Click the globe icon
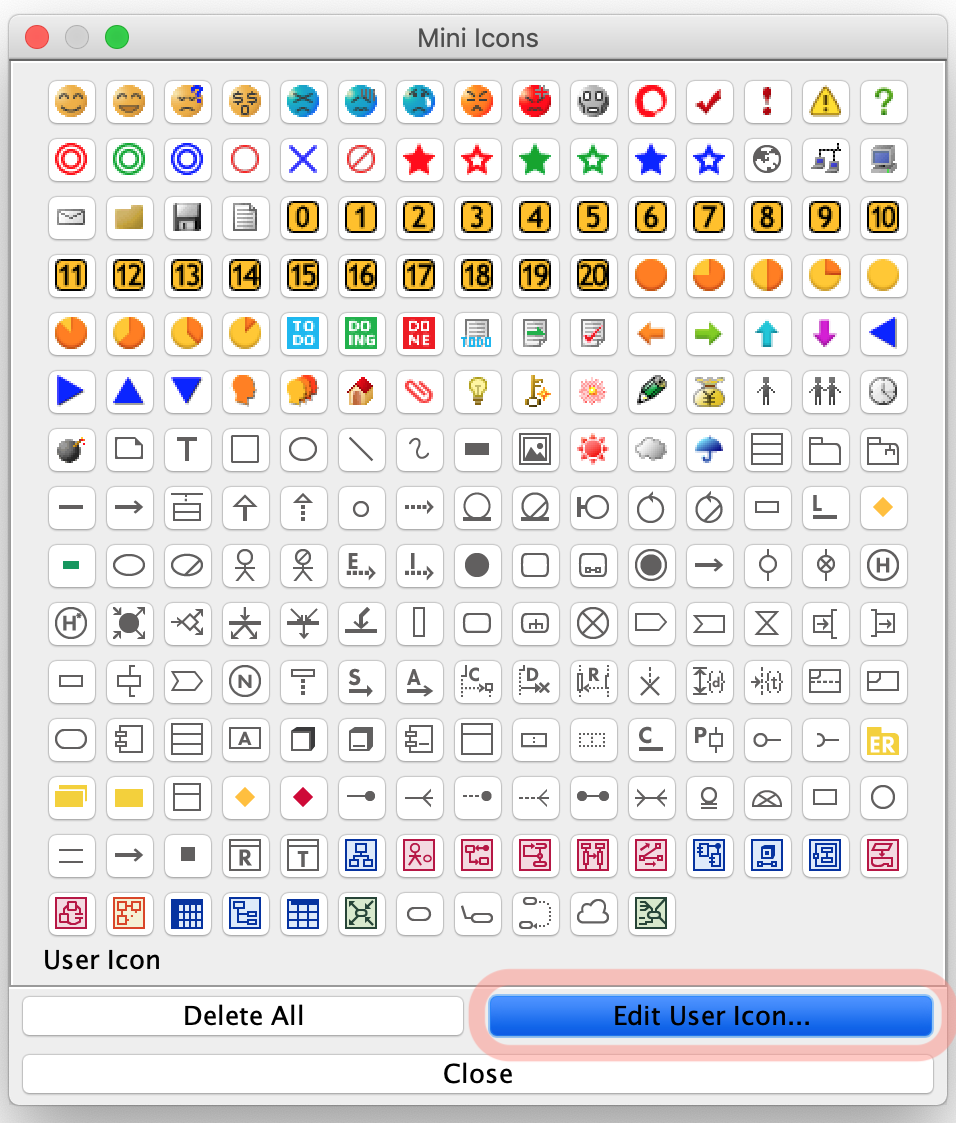 pos(767,160)
